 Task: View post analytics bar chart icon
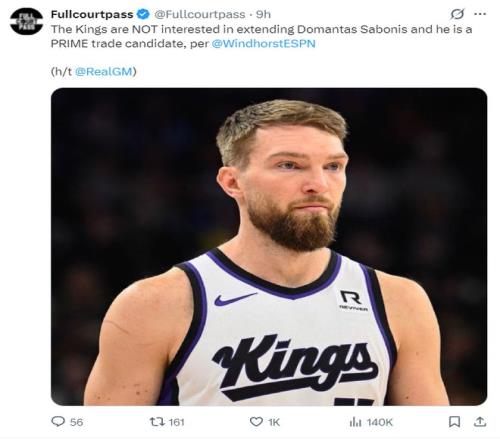(x=355, y=422)
